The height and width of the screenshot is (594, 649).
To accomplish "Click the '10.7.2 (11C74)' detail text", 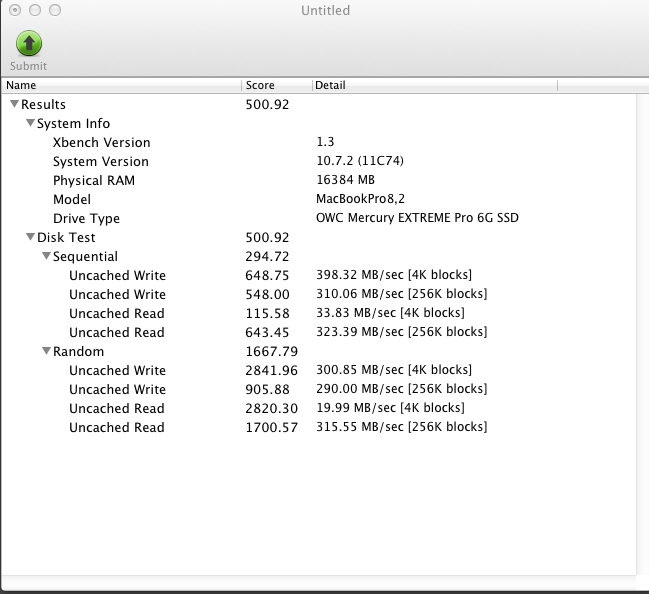I will click(360, 161).
